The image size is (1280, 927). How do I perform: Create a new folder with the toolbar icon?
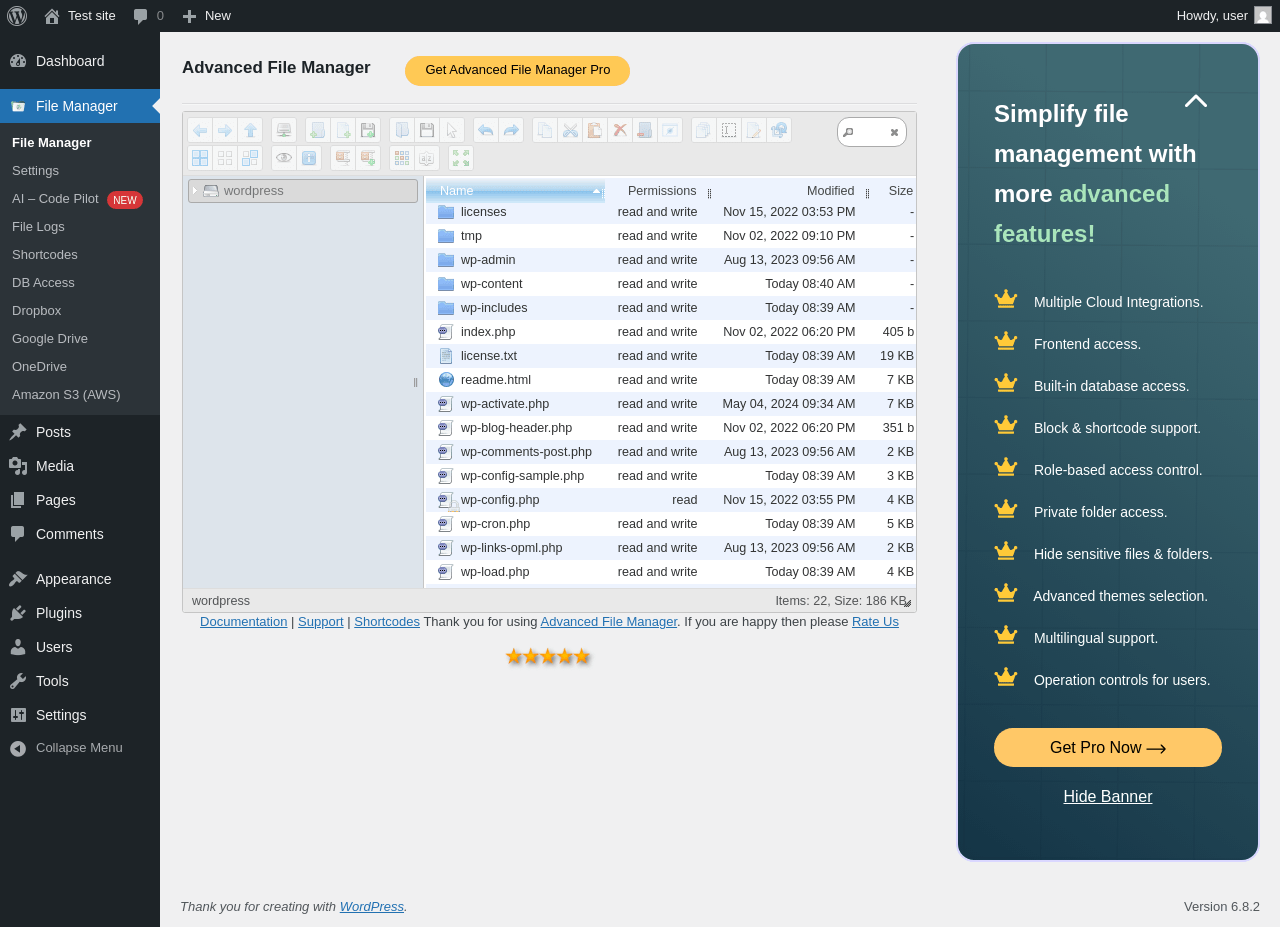(x=318, y=130)
